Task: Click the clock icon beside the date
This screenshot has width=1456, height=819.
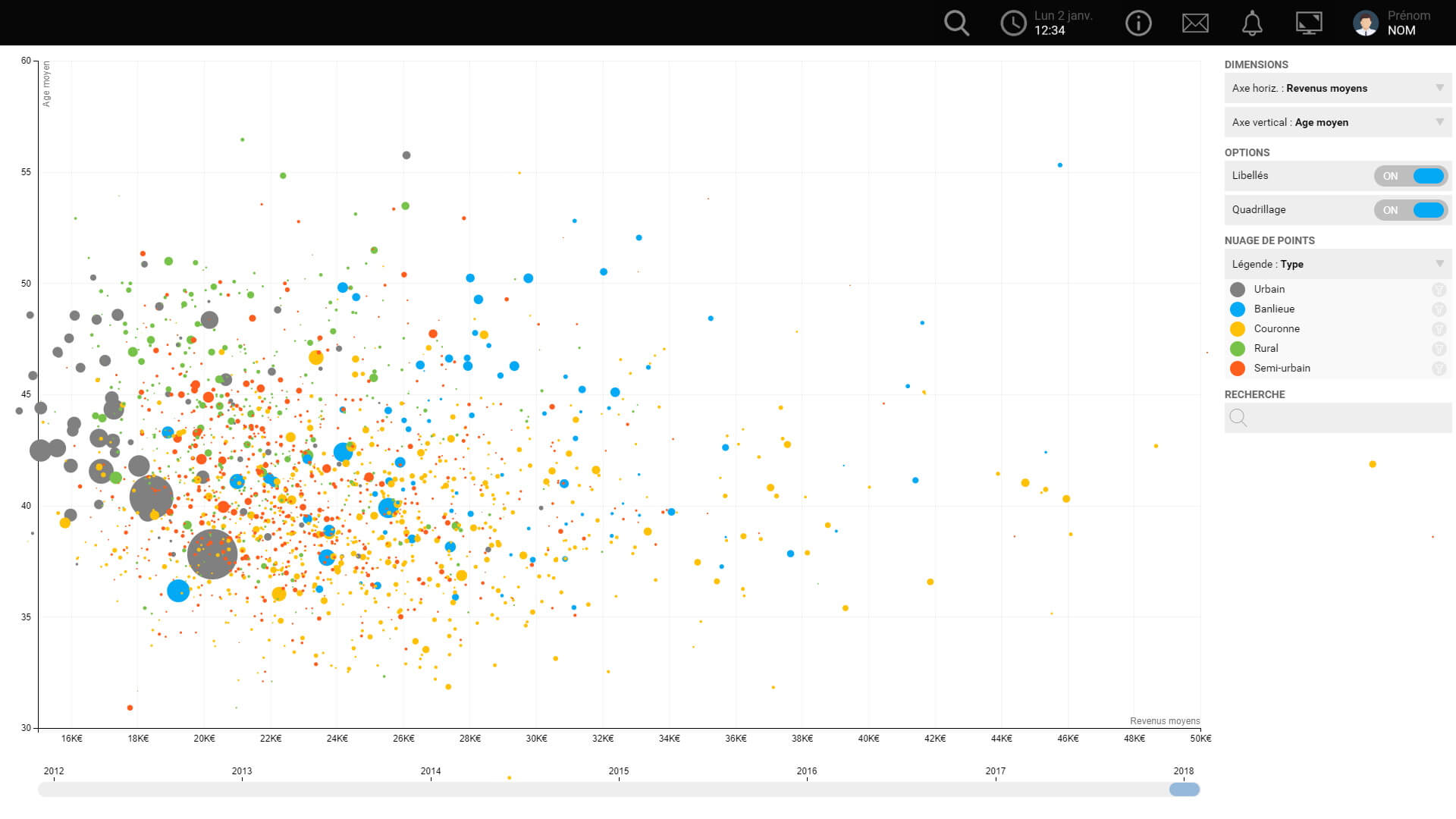Action: [1013, 23]
